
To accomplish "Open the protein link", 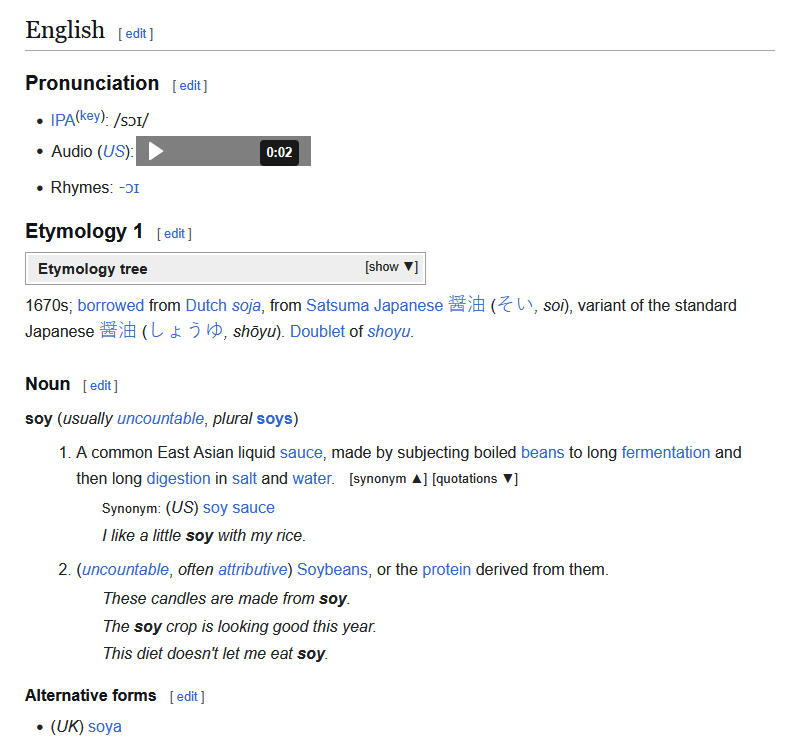I will tap(446, 569).
